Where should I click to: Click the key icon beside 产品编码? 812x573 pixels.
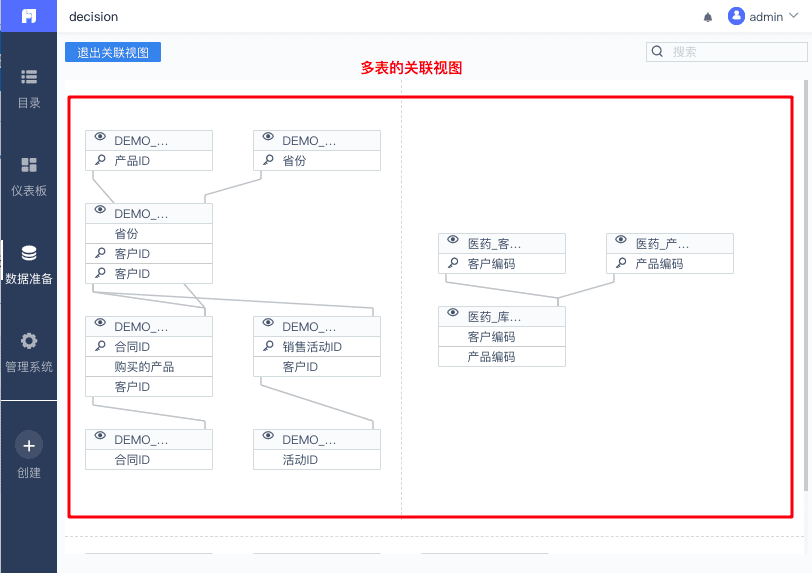621,263
